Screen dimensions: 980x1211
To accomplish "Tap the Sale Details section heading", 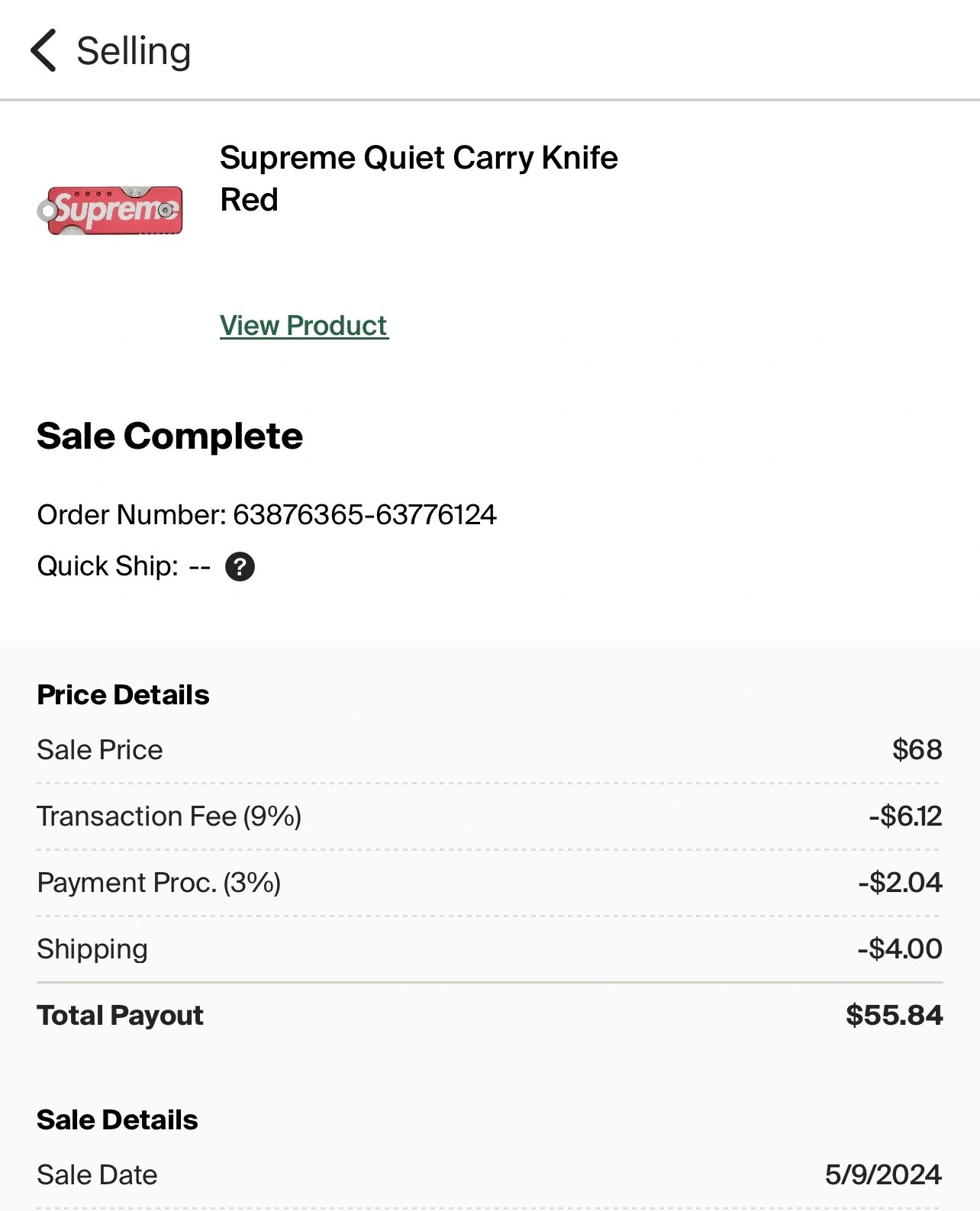I will tap(118, 1120).
